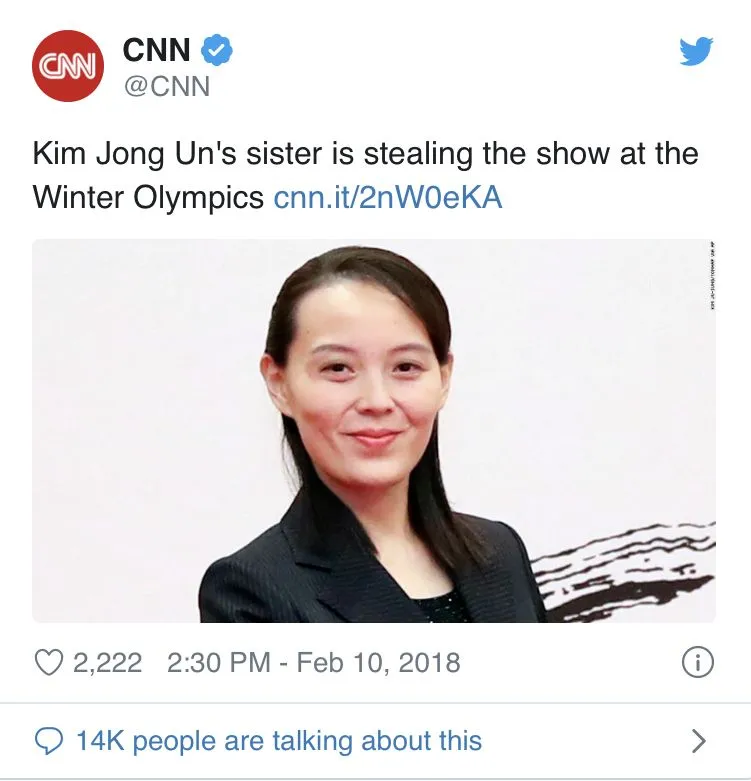Like the tweet with the heart icon
Image resolution: width=751 pixels, height=781 pixels.
49,662
